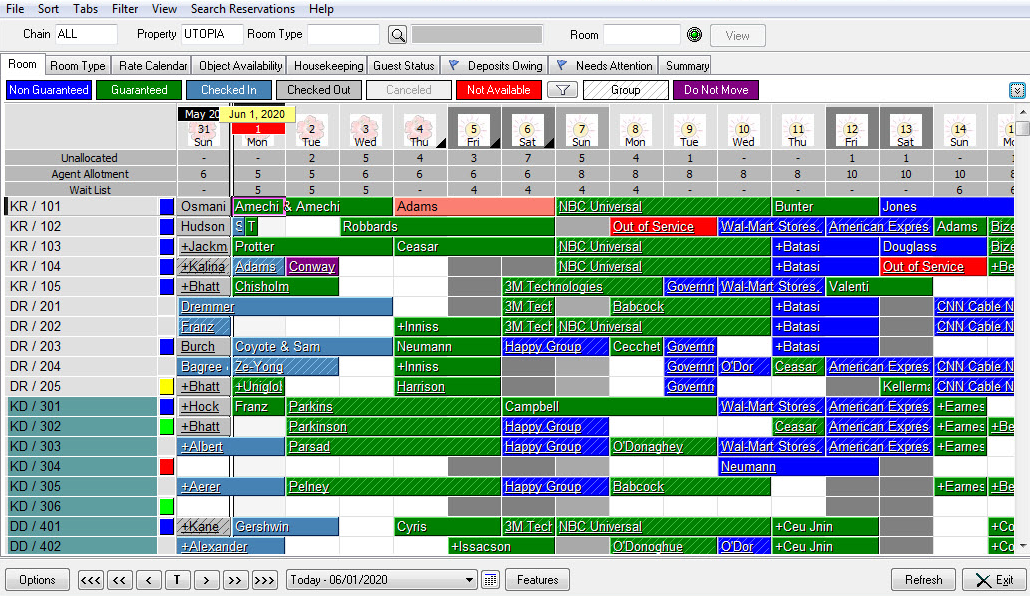Open the Tabs menu

85,9
